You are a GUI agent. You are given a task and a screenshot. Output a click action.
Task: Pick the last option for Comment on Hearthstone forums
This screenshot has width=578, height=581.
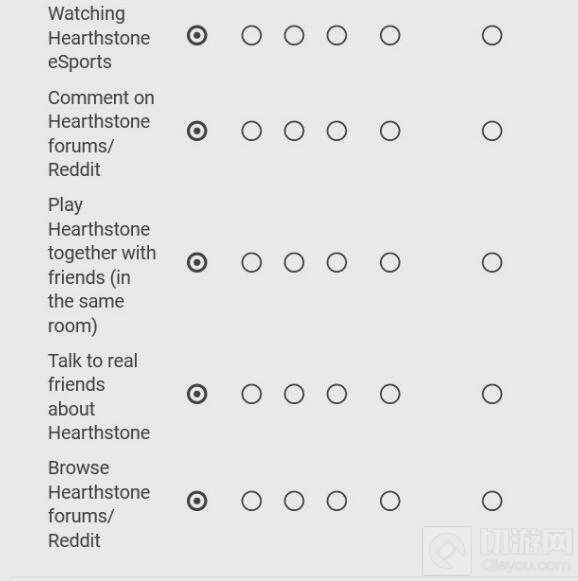point(492,131)
